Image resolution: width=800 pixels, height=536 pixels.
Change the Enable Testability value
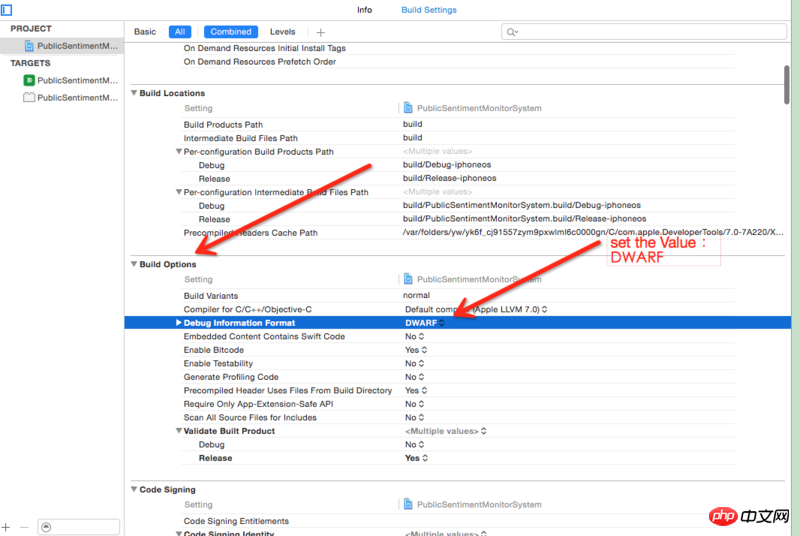tap(414, 364)
